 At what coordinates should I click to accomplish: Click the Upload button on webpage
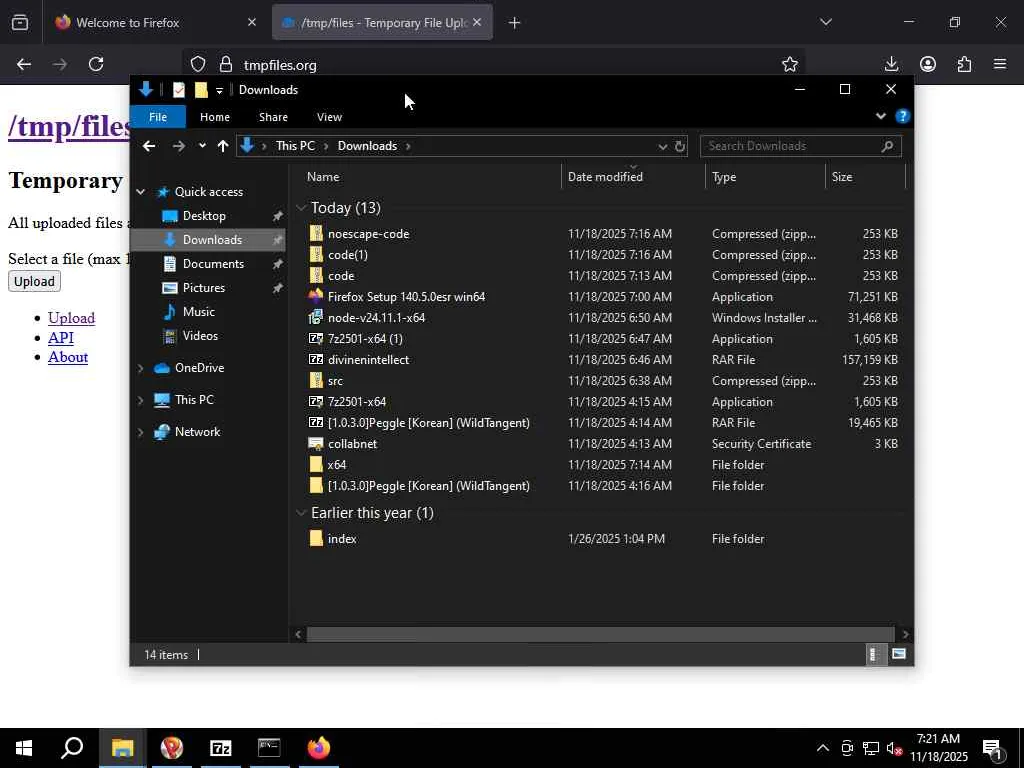click(x=34, y=281)
